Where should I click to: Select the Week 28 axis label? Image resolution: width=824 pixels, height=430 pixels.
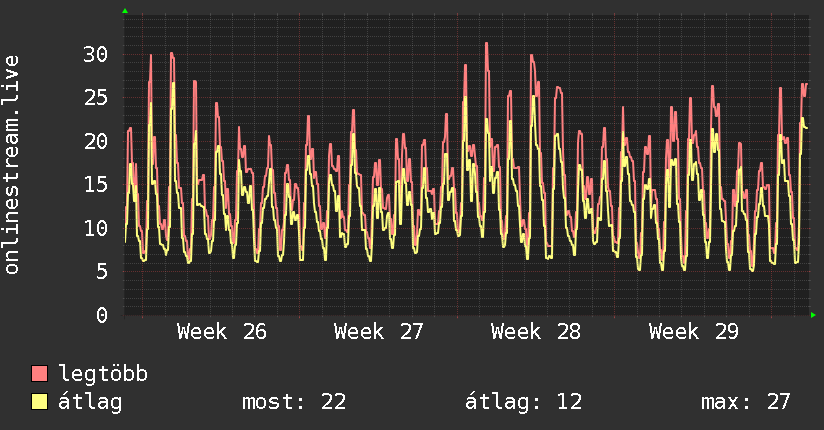535,332
